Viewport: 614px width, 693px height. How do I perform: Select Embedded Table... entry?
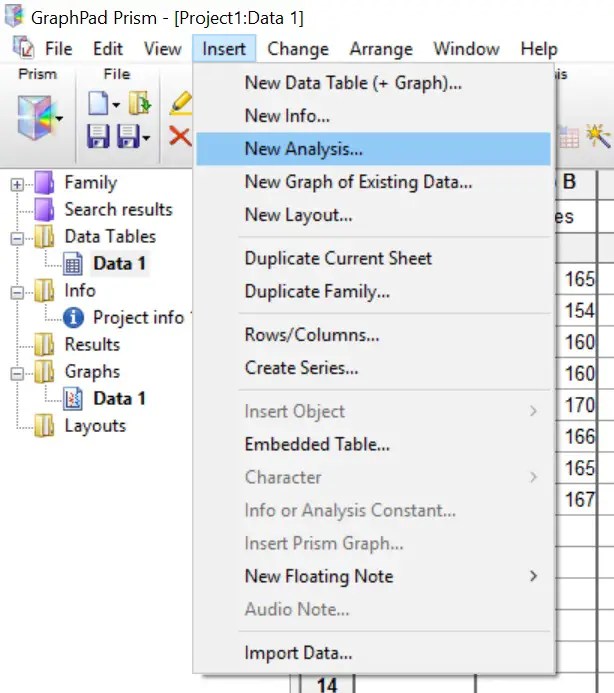tap(374, 444)
